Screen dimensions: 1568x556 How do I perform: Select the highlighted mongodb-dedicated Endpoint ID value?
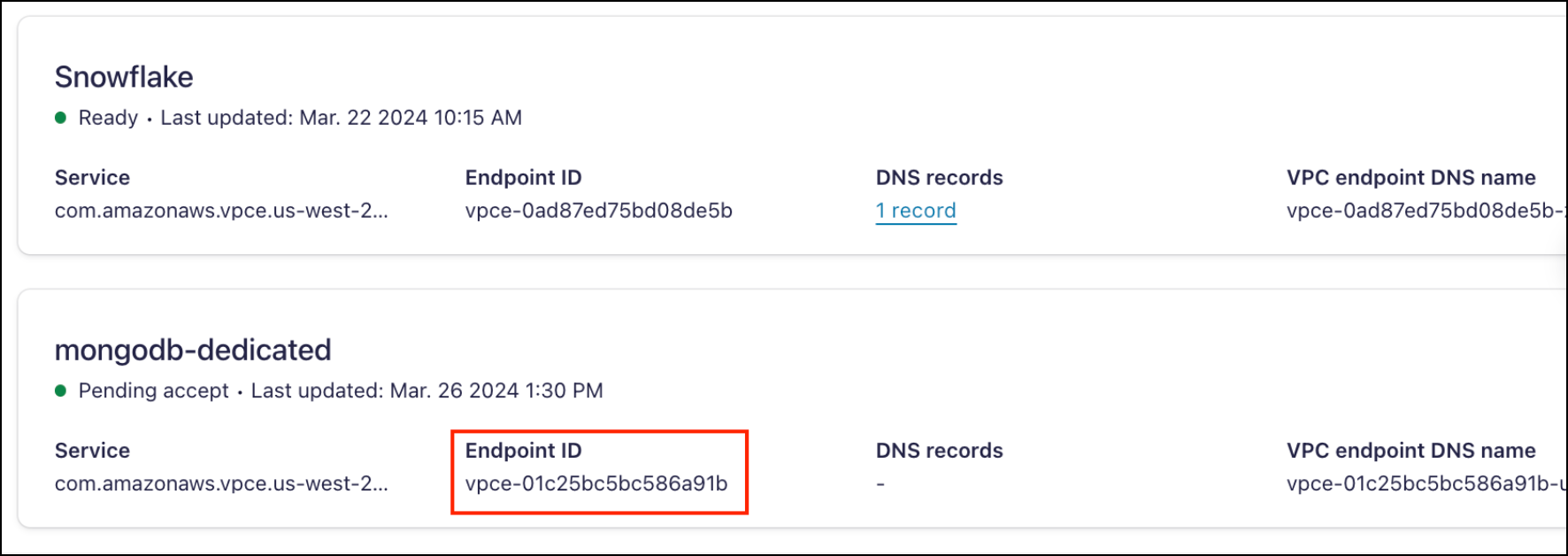[x=597, y=484]
